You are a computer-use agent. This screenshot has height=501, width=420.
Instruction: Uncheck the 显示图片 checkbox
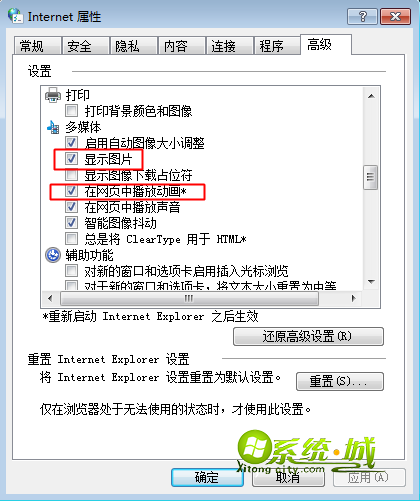[x=71, y=159]
